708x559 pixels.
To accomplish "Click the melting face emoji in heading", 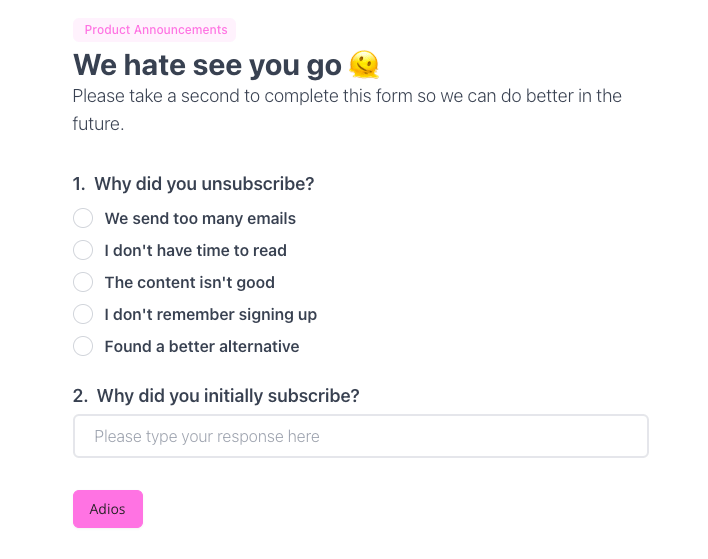I will (x=364, y=65).
